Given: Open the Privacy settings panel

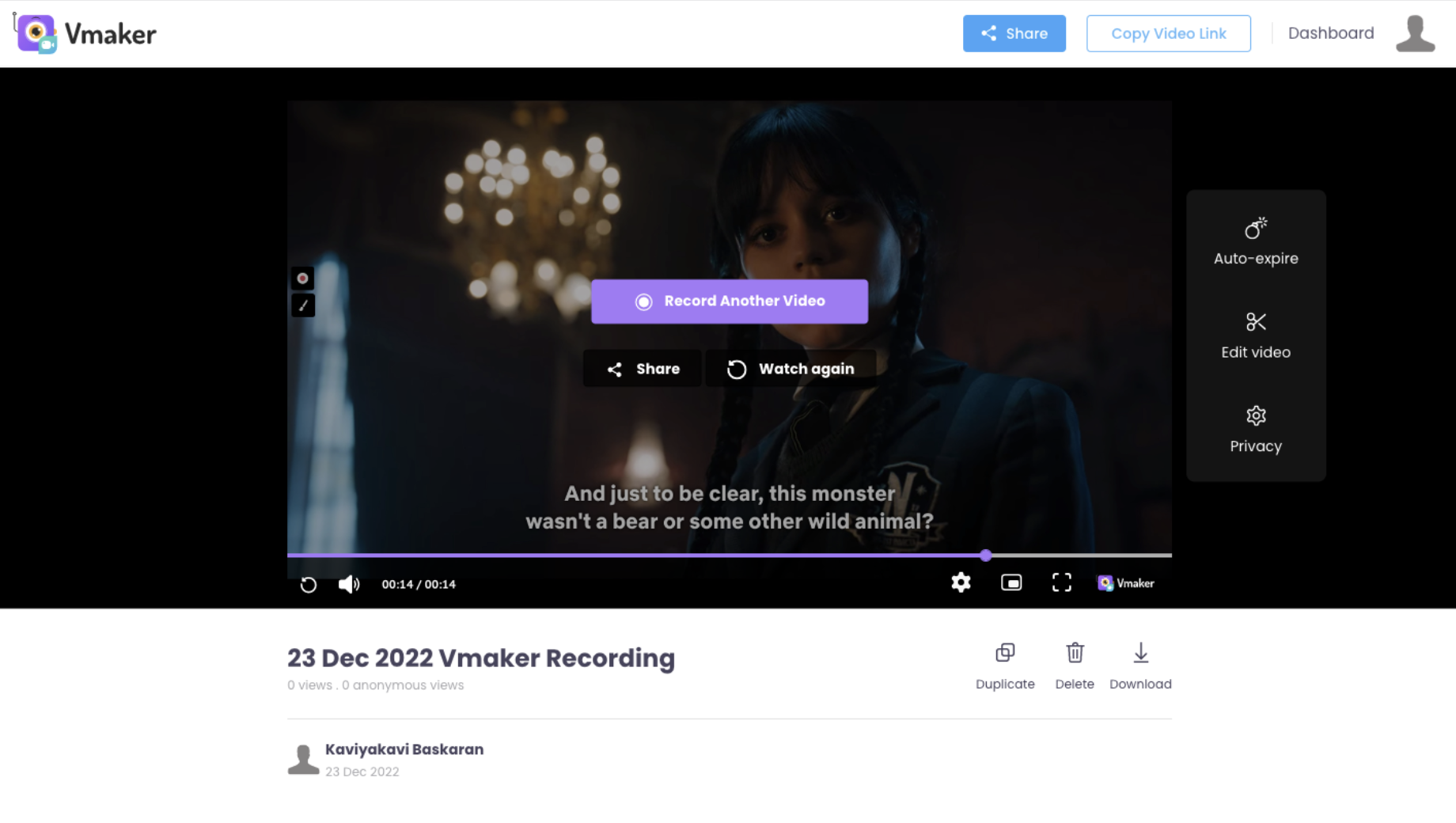Looking at the screenshot, I should tap(1255, 430).
